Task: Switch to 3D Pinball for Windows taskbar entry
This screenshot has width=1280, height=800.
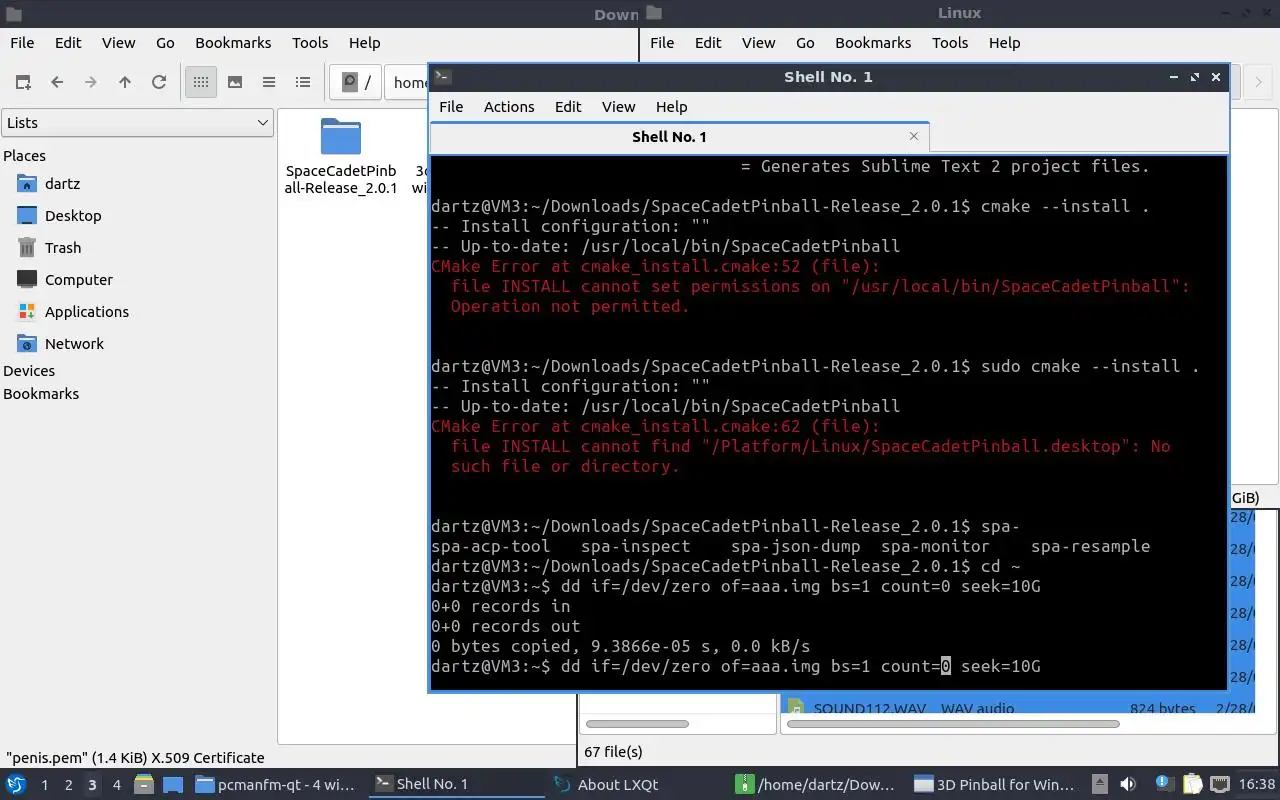Action: (995, 785)
